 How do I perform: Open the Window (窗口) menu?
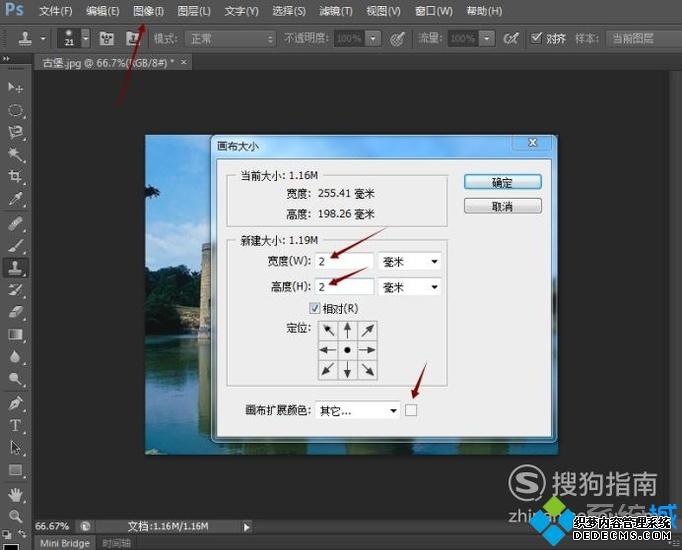tap(434, 11)
